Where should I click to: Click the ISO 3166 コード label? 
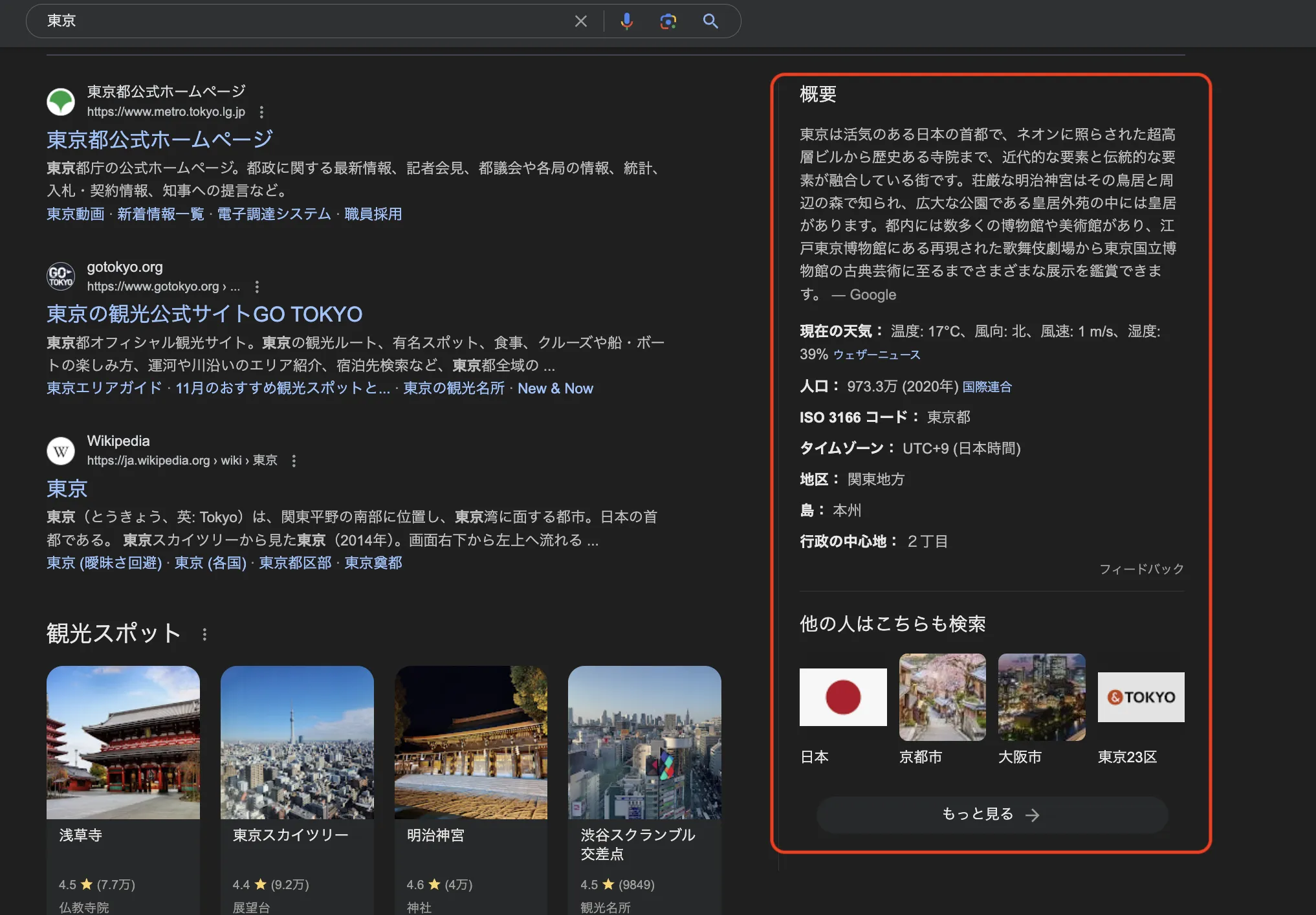(x=859, y=417)
